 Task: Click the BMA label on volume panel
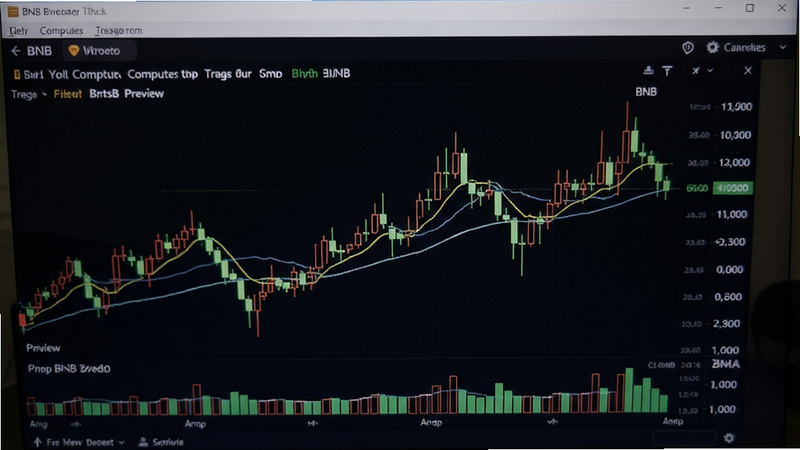726,364
